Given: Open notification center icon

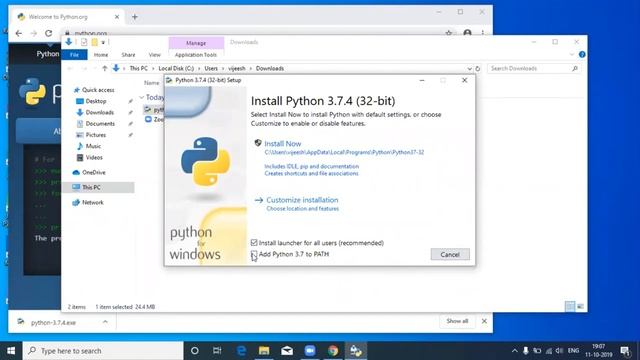Looking at the screenshot, I should [625, 351].
